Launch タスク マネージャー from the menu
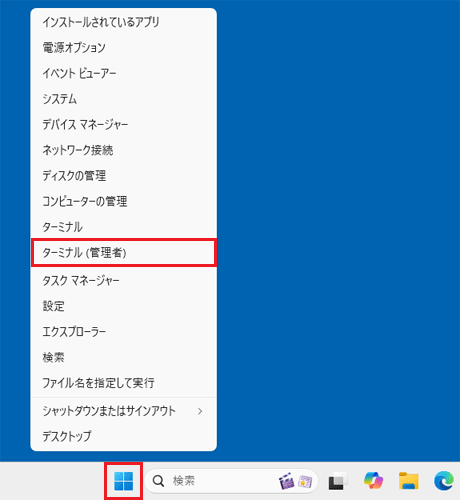460x500 pixels. (124, 281)
